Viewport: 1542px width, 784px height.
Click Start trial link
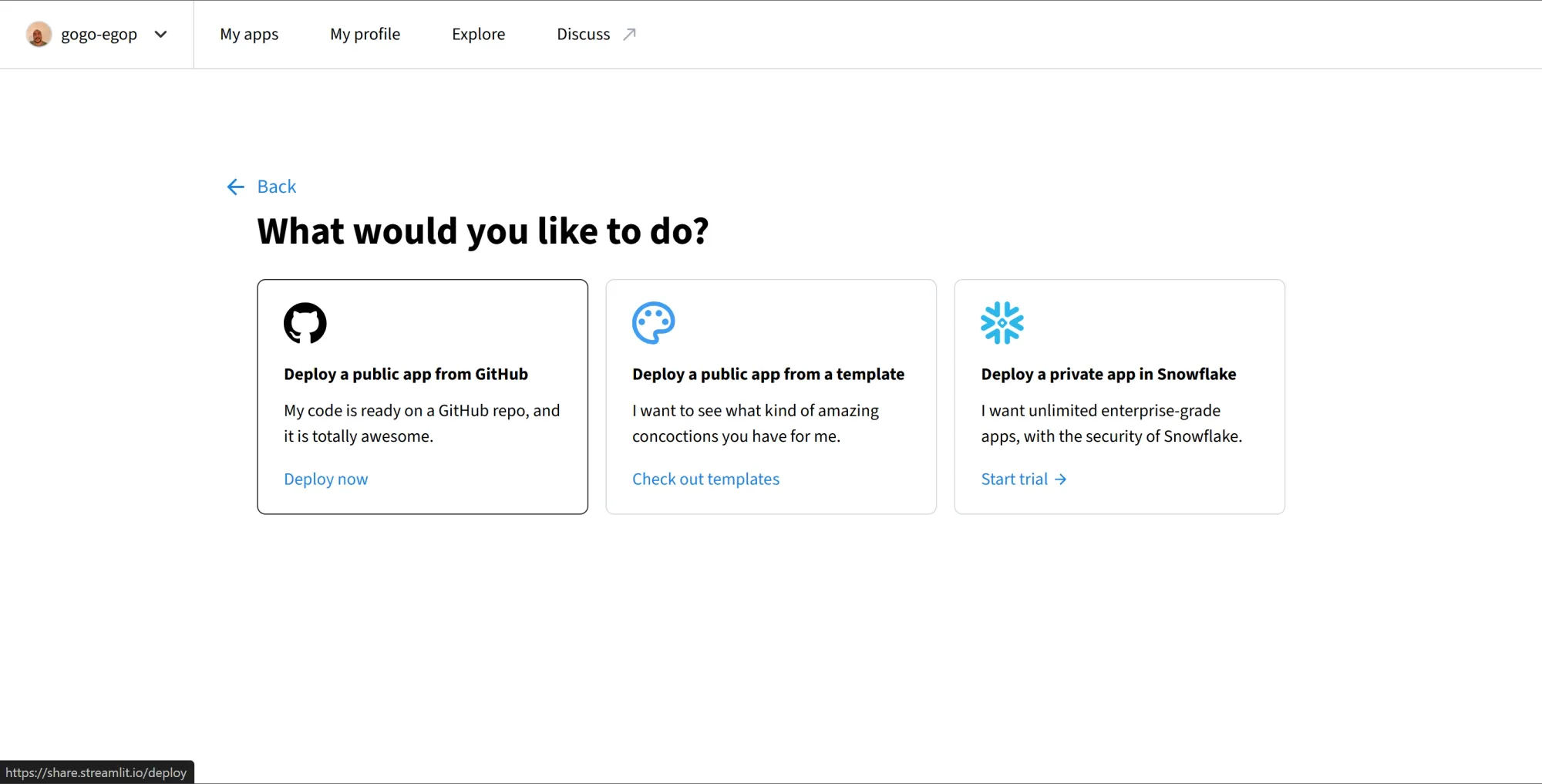(x=1014, y=479)
